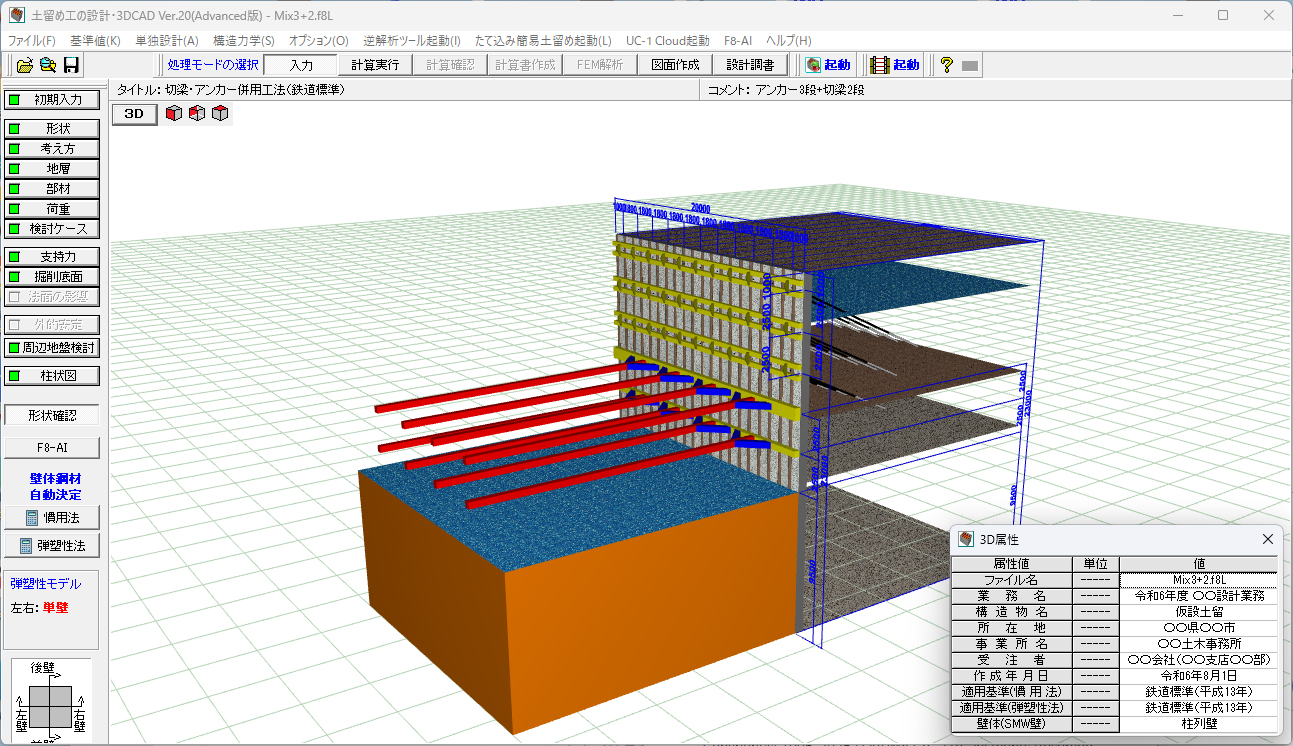Click the 3D属性 window icon
Image resolution: width=1293 pixels, height=746 pixels.
coord(966,539)
